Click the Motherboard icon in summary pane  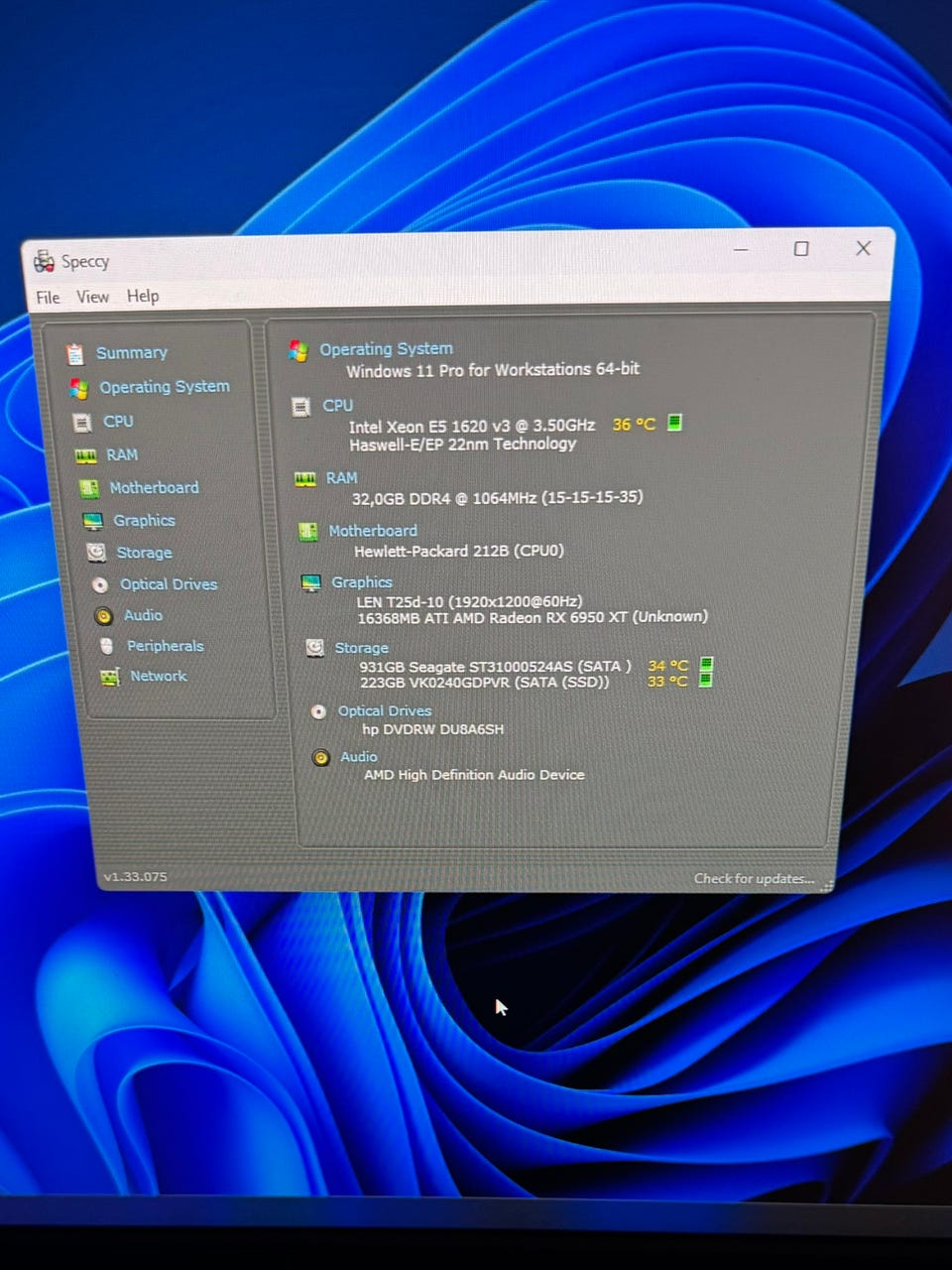point(308,532)
